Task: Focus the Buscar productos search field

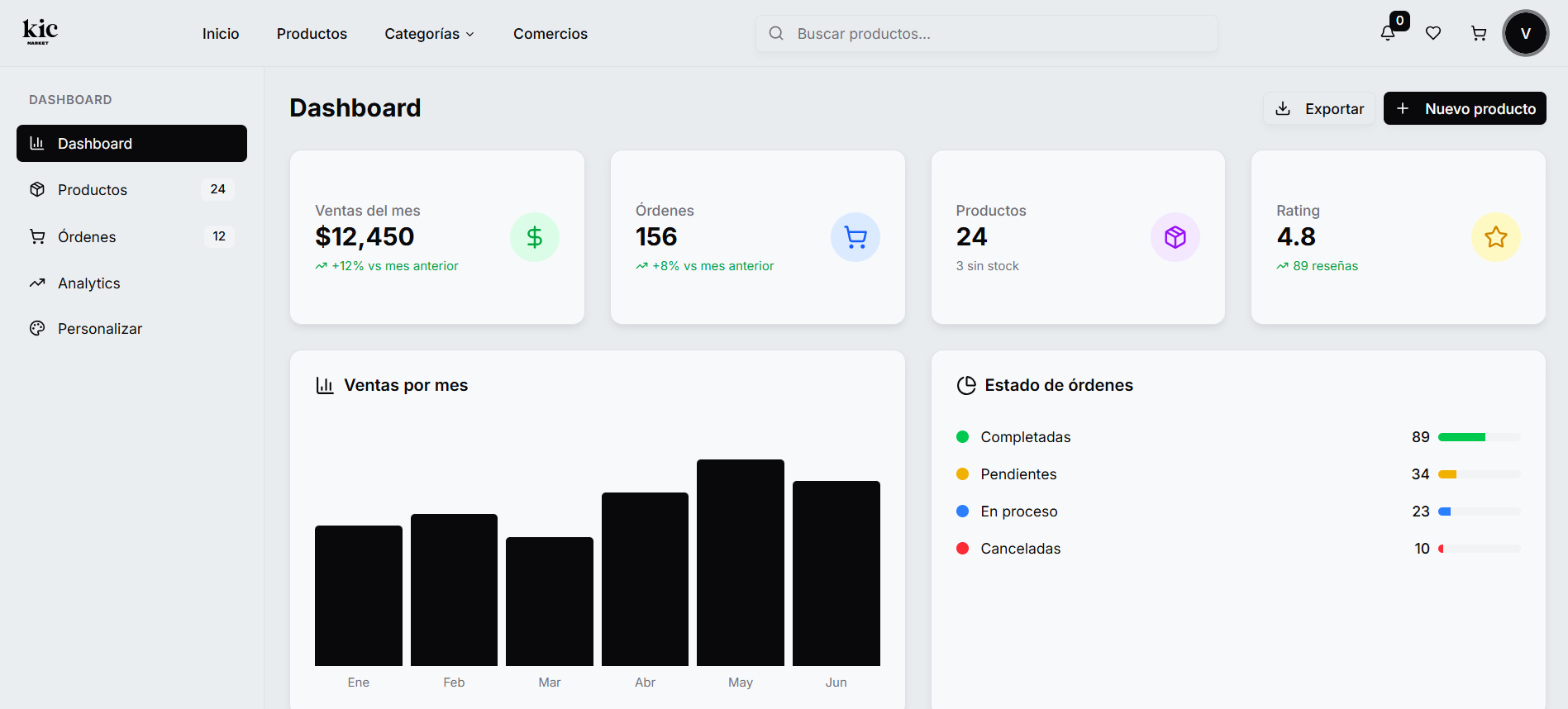Action: click(x=987, y=34)
